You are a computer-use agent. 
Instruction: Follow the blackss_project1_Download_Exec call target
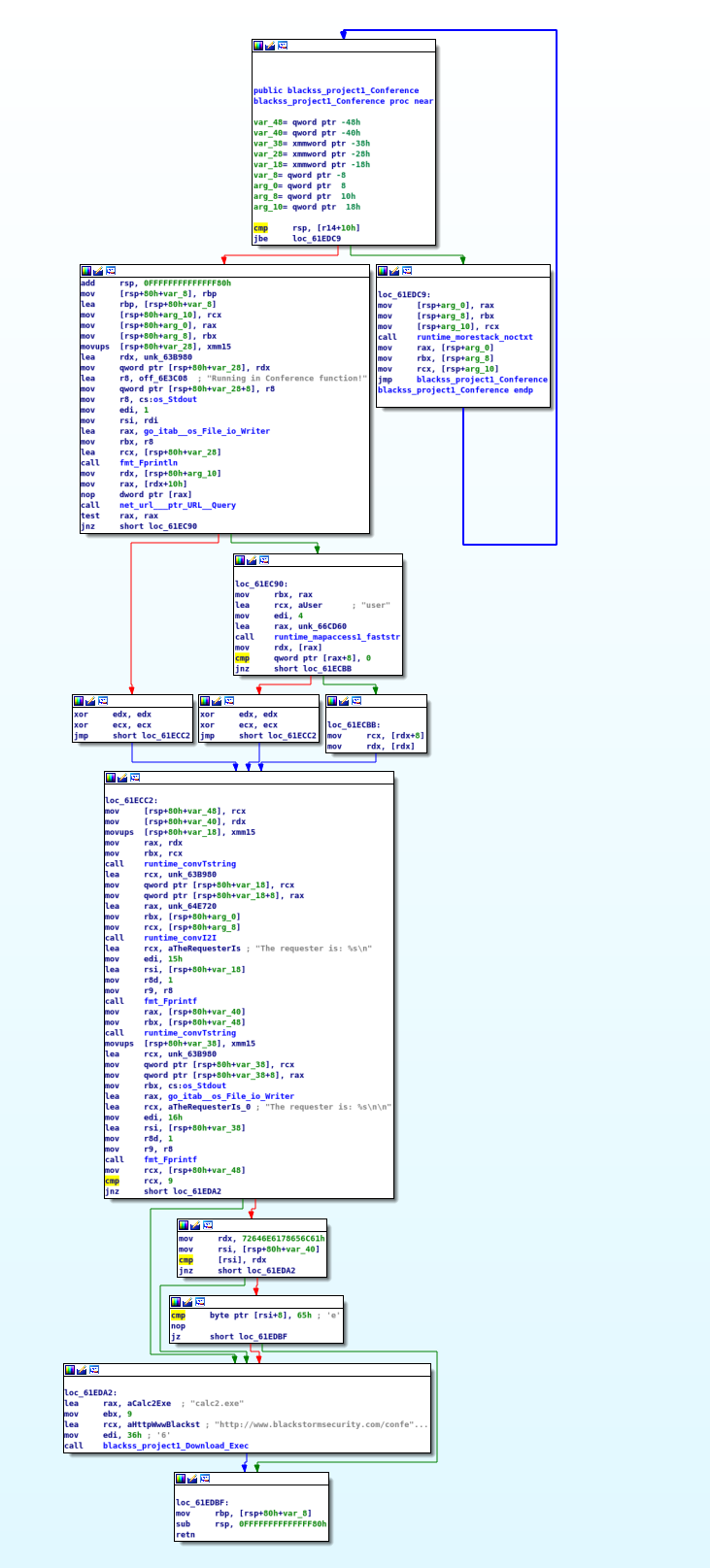pos(175,1446)
